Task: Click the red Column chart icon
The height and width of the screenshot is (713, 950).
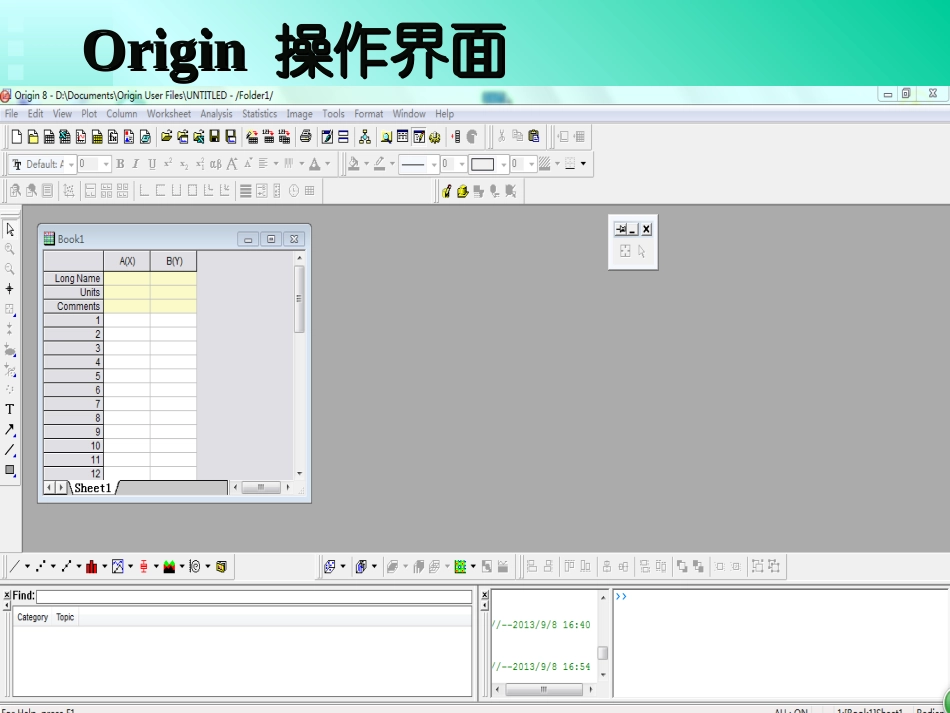Action: [x=91, y=566]
